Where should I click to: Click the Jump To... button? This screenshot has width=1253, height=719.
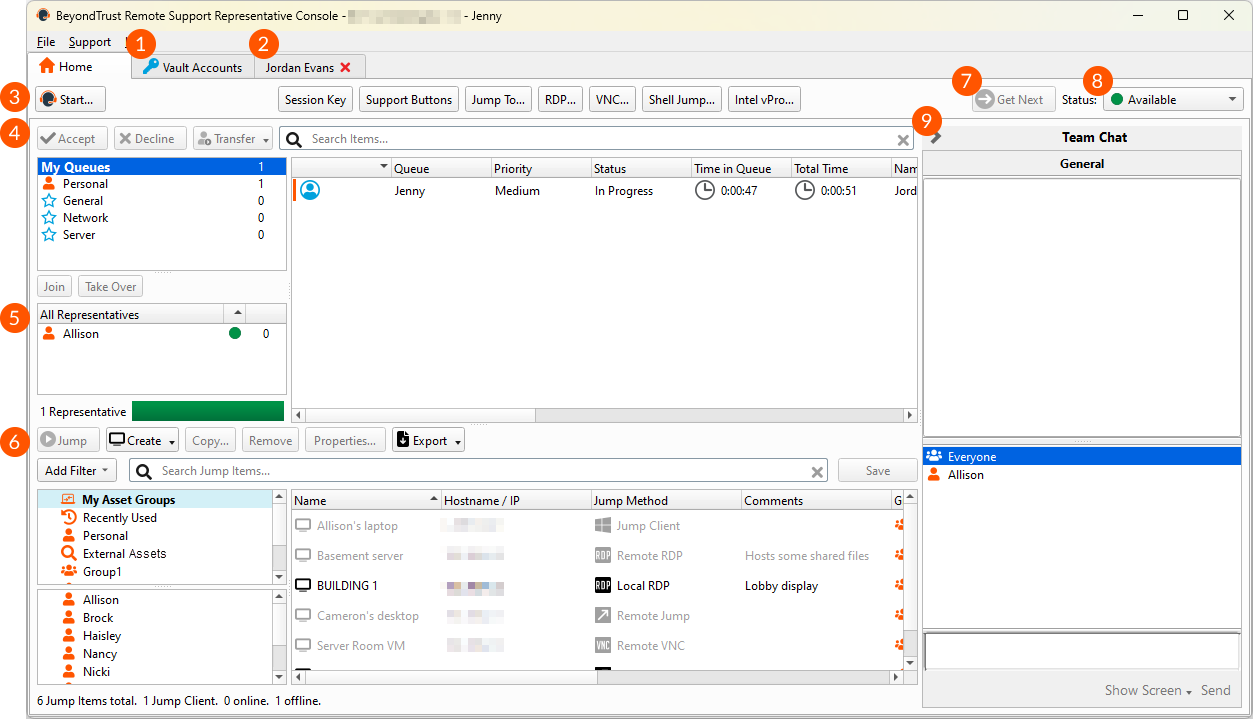pos(498,99)
